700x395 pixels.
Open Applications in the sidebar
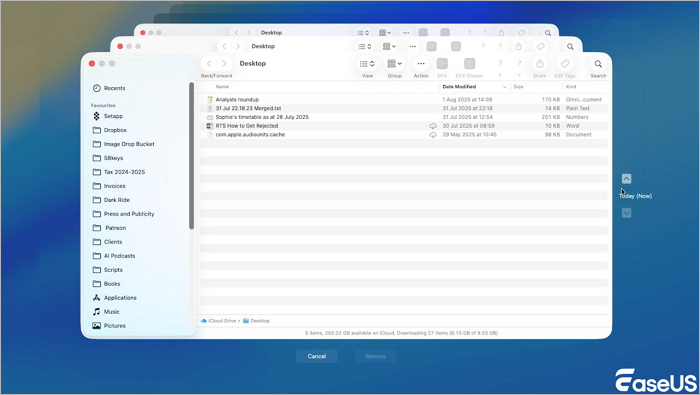coord(115,298)
